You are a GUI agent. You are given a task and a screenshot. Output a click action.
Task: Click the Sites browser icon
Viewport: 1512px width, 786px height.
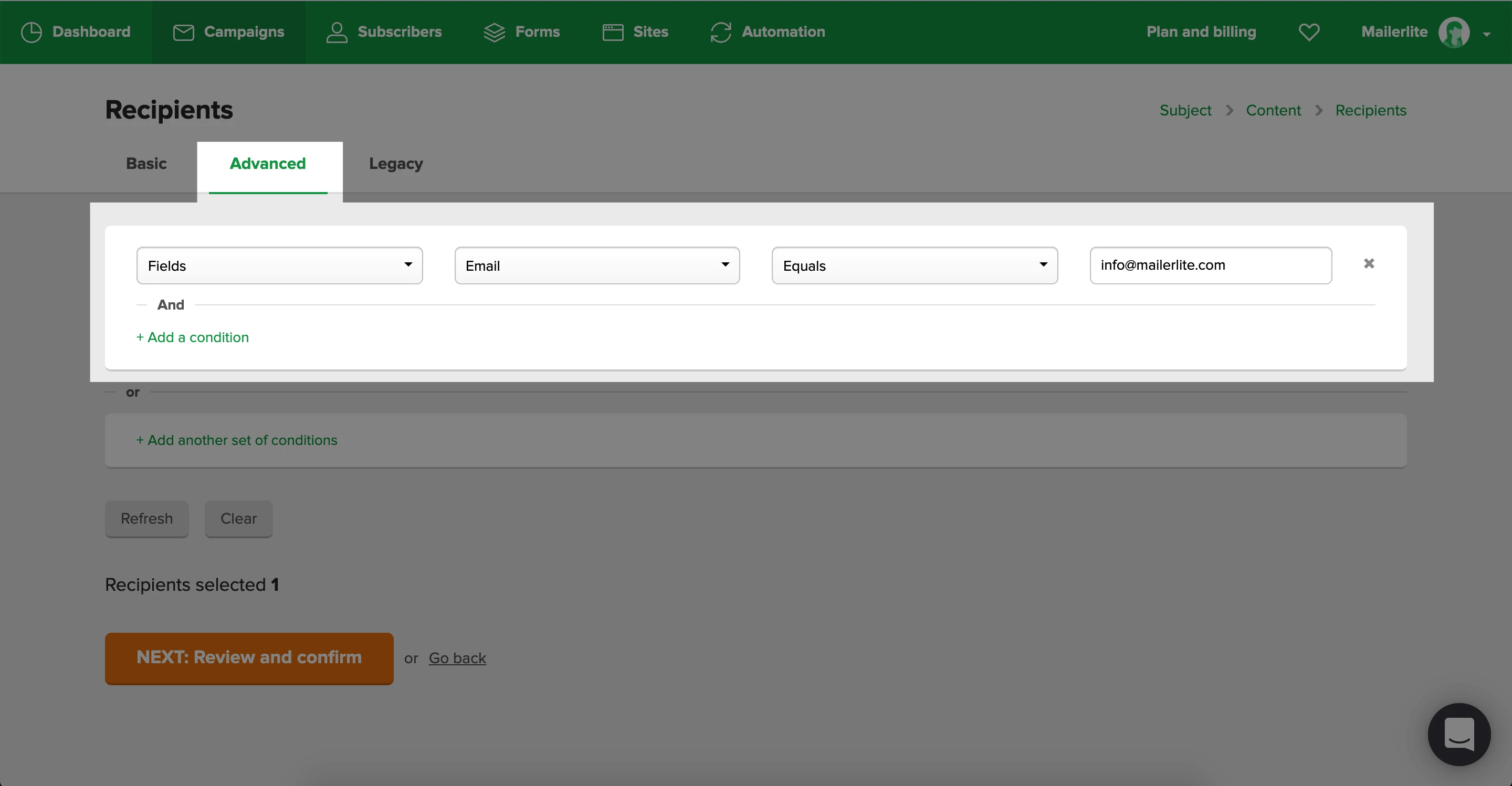click(x=613, y=32)
